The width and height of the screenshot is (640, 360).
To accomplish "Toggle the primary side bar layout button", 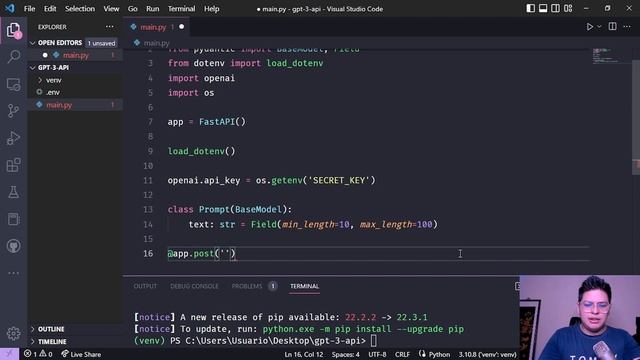I will pos(530,9).
